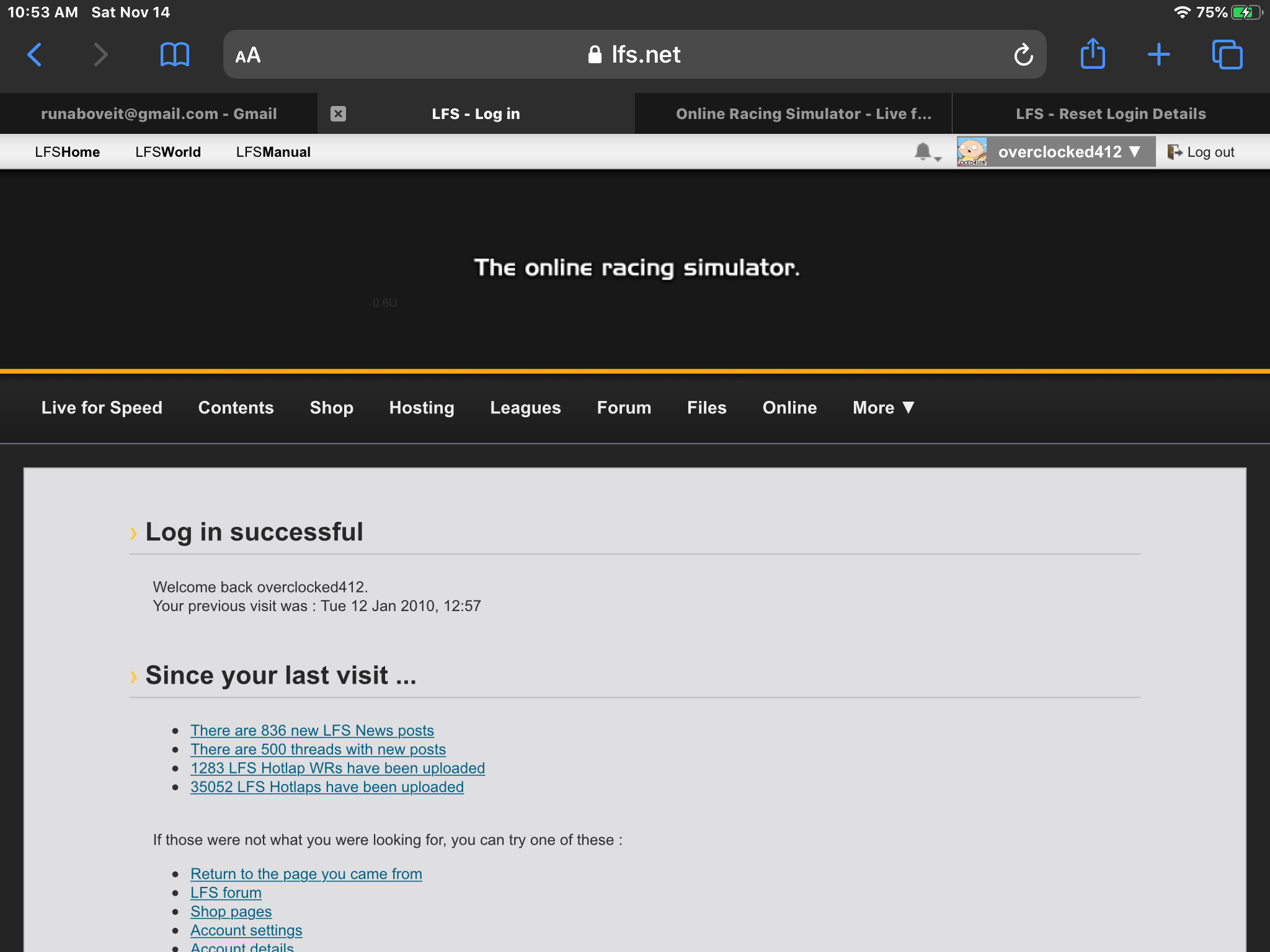Switch to the Gmail tab
Image resolution: width=1270 pixels, height=952 pixels.
pyautogui.click(x=159, y=114)
